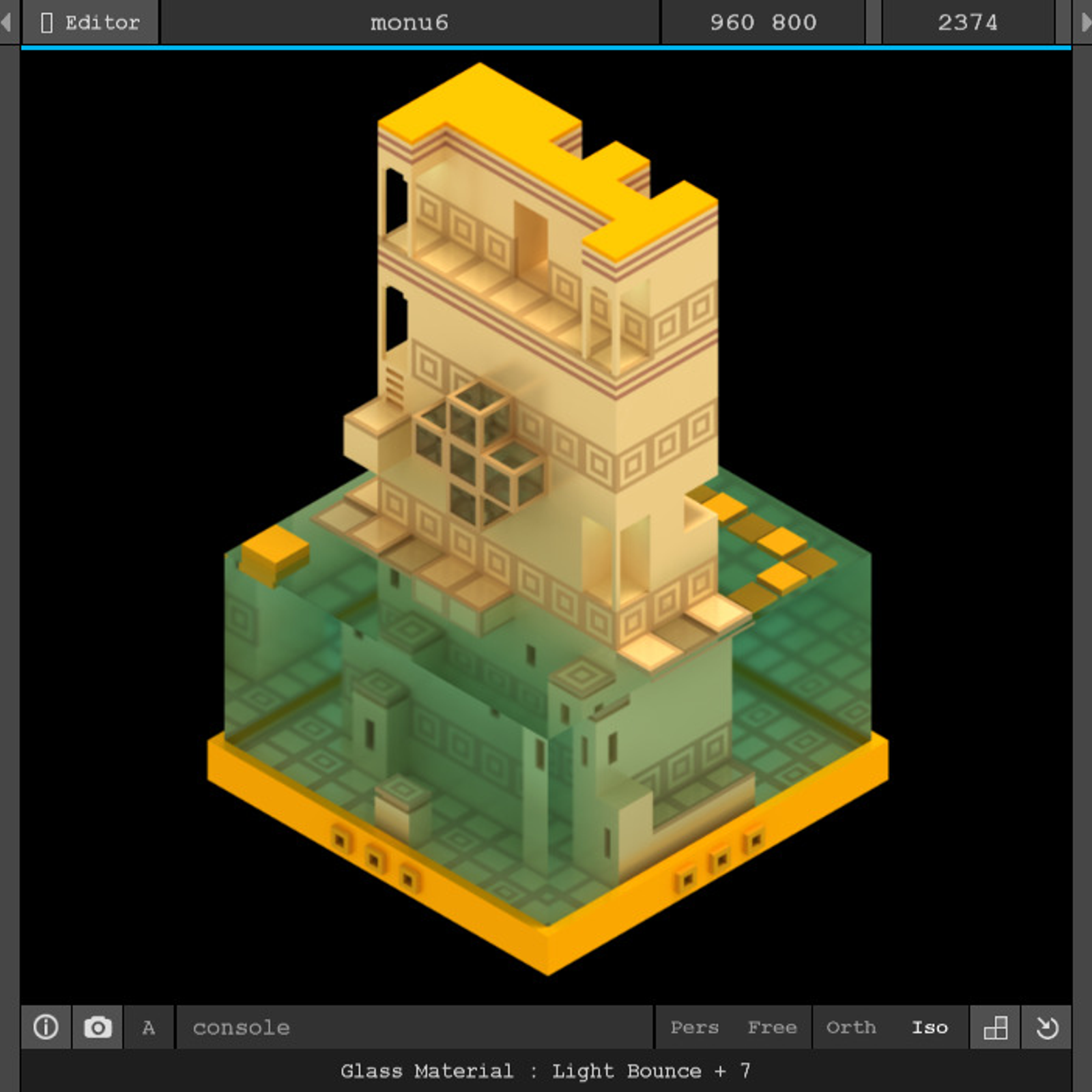The height and width of the screenshot is (1092, 1092).
Task: Enable Orth projection mode
Action: (x=850, y=1027)
